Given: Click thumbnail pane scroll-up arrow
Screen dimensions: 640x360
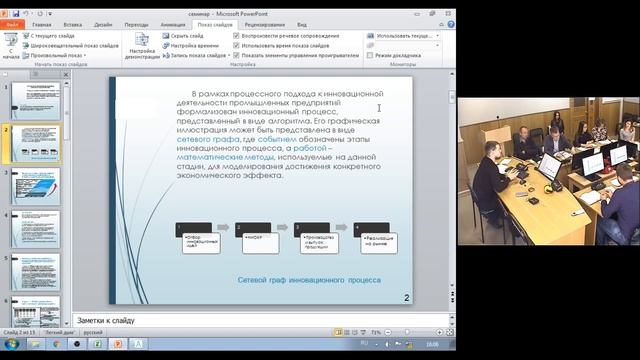Looking at the screenshot, I should tap(67, 83).
